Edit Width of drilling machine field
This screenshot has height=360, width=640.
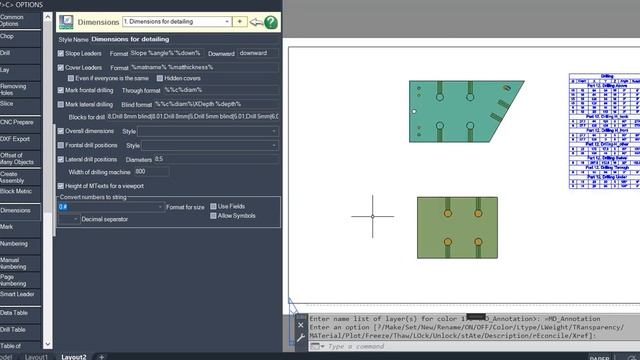[x=151, y=172]
